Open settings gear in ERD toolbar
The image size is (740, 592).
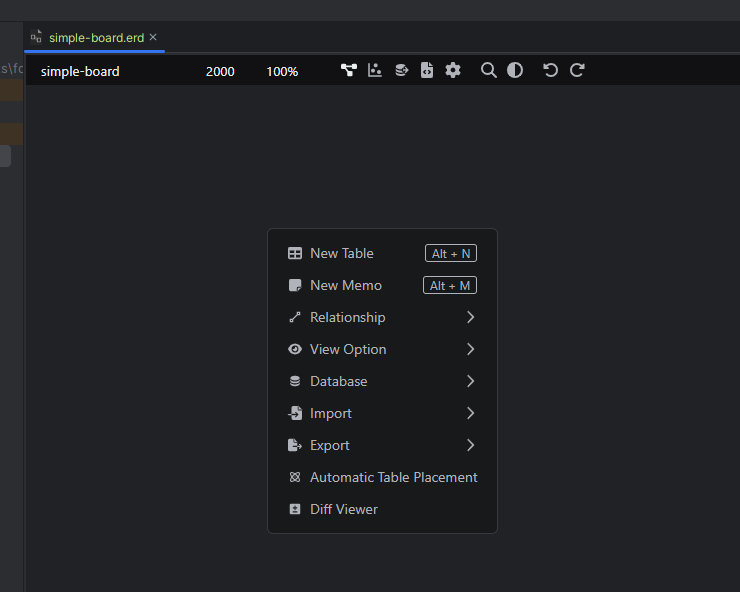point(453,70)
